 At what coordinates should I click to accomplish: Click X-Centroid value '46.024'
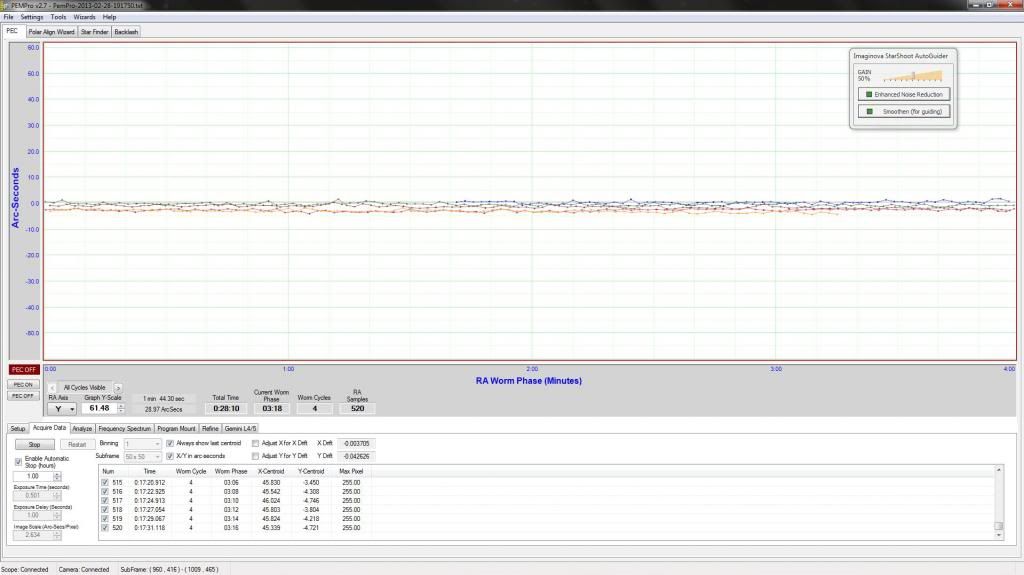(x=271, y=501)
